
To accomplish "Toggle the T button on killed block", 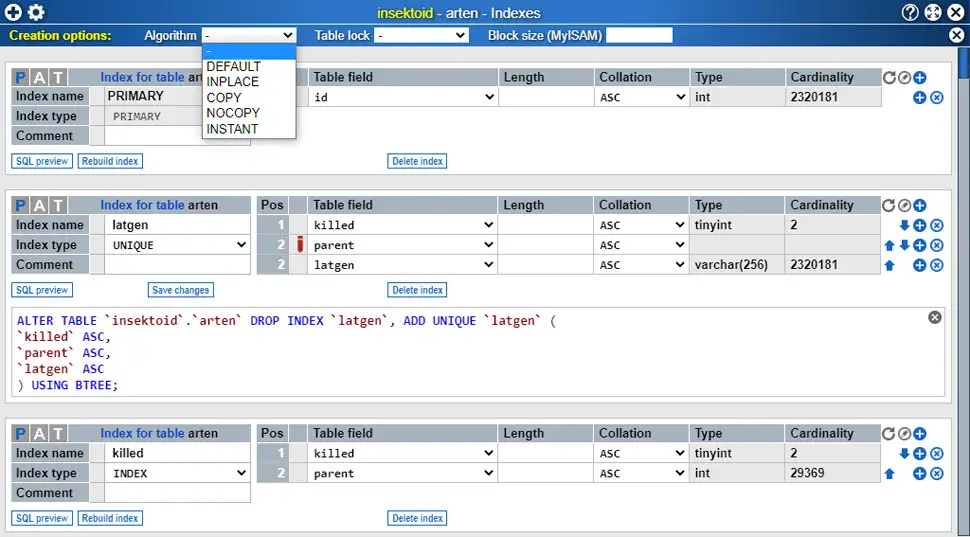I will 58,434.
